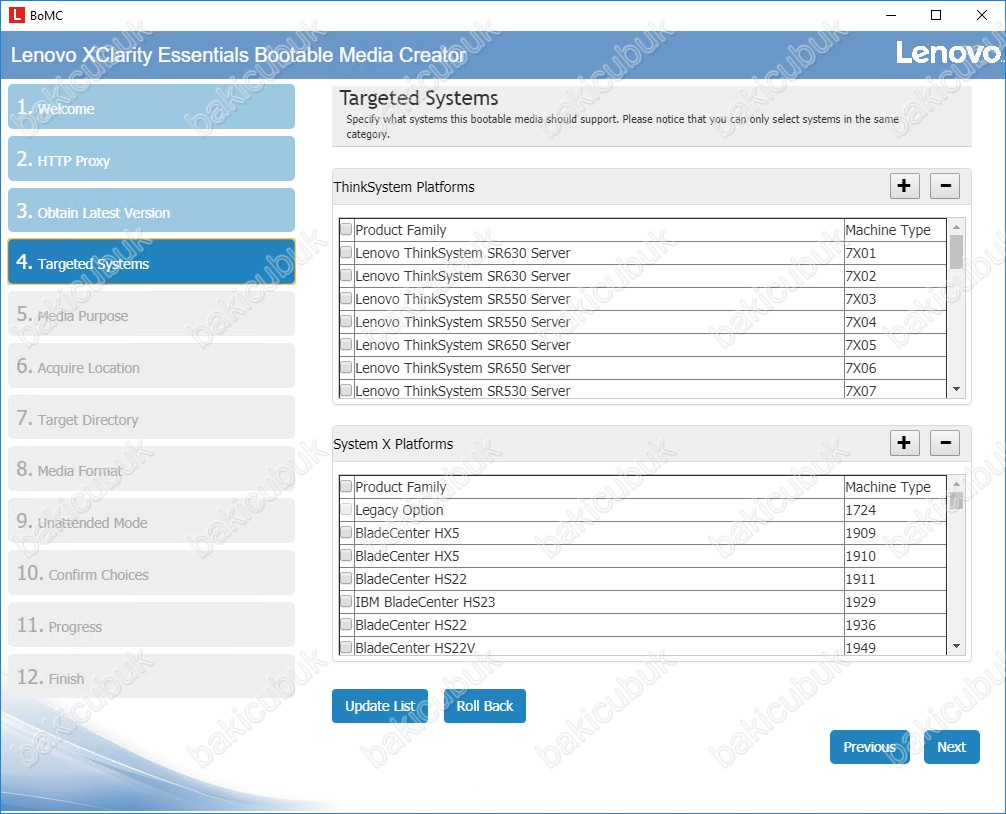Viewport: 1006px width, 814px height.
Task: Open step 9 Unattended Mode
Action: pos(151,521)
